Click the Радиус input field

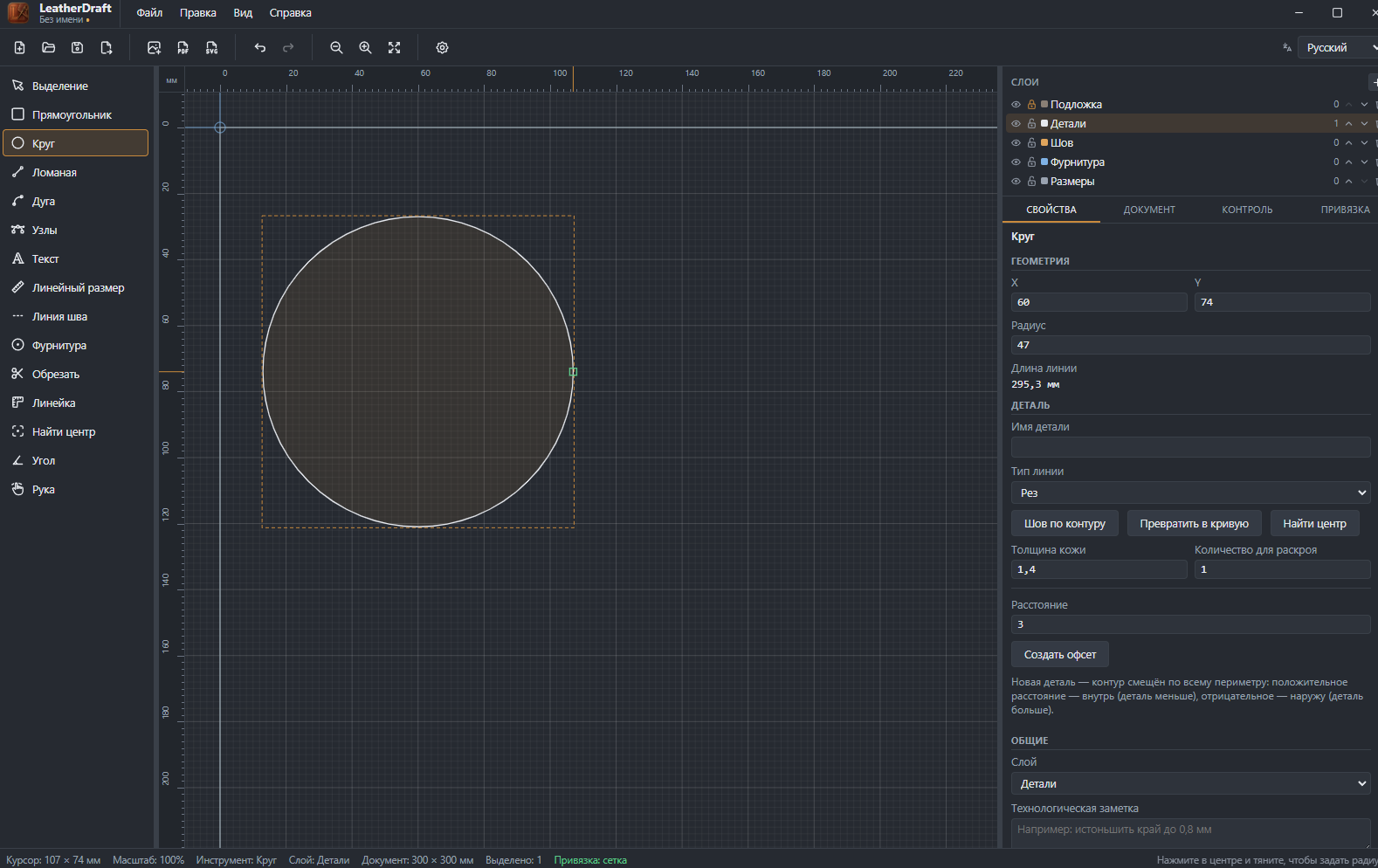click(1190, 345)
